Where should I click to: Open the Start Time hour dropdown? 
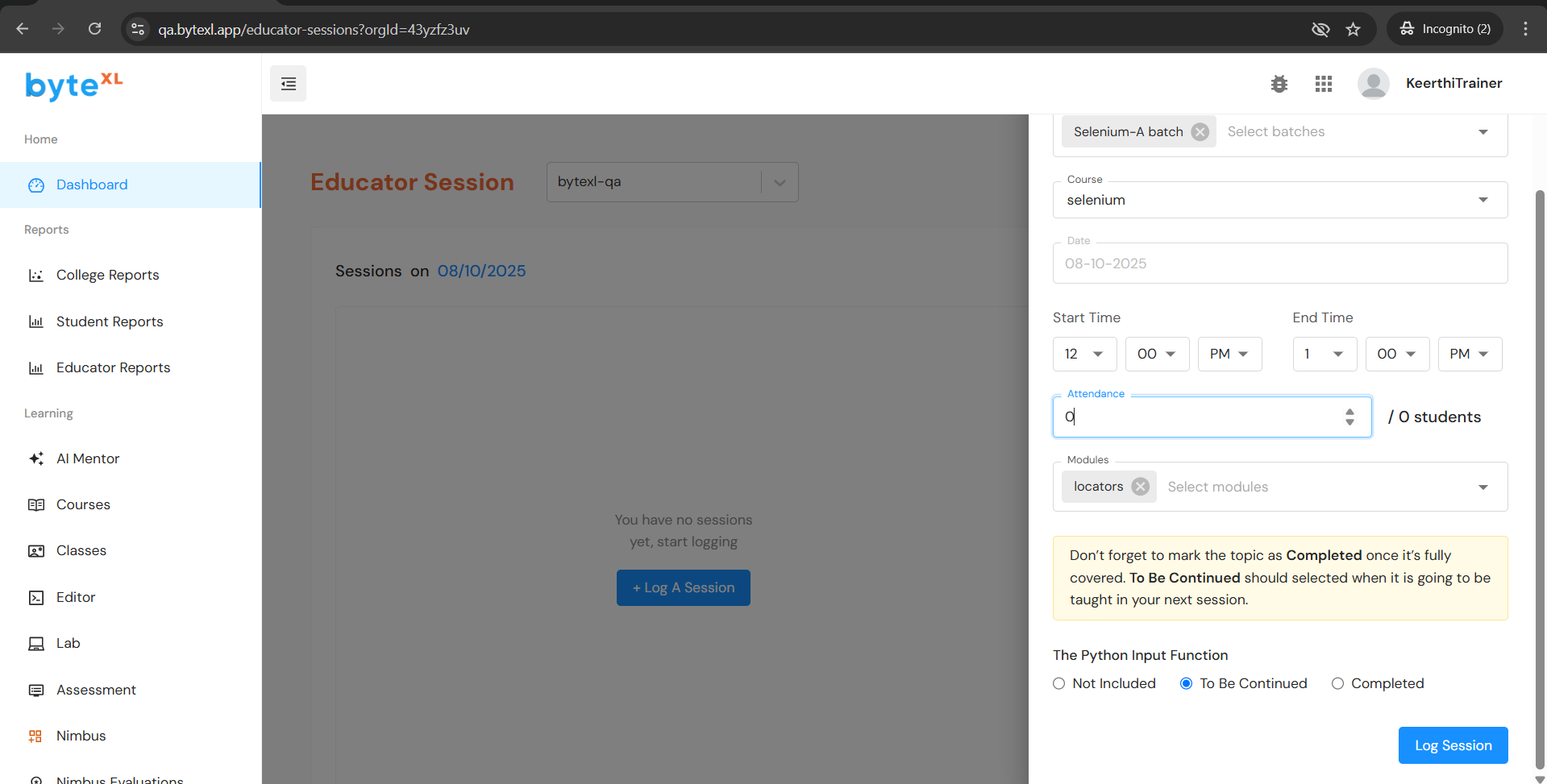[x=1083, y=354]
